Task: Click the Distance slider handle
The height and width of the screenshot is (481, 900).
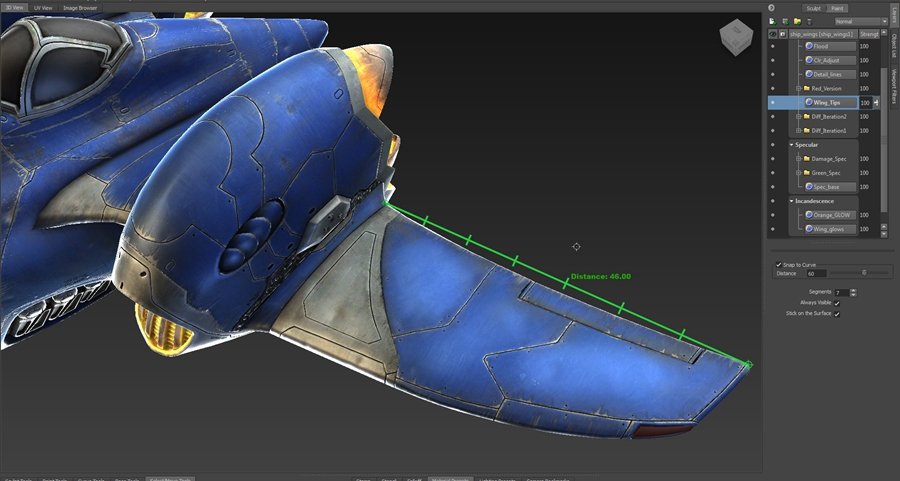Action: point(864,273)
